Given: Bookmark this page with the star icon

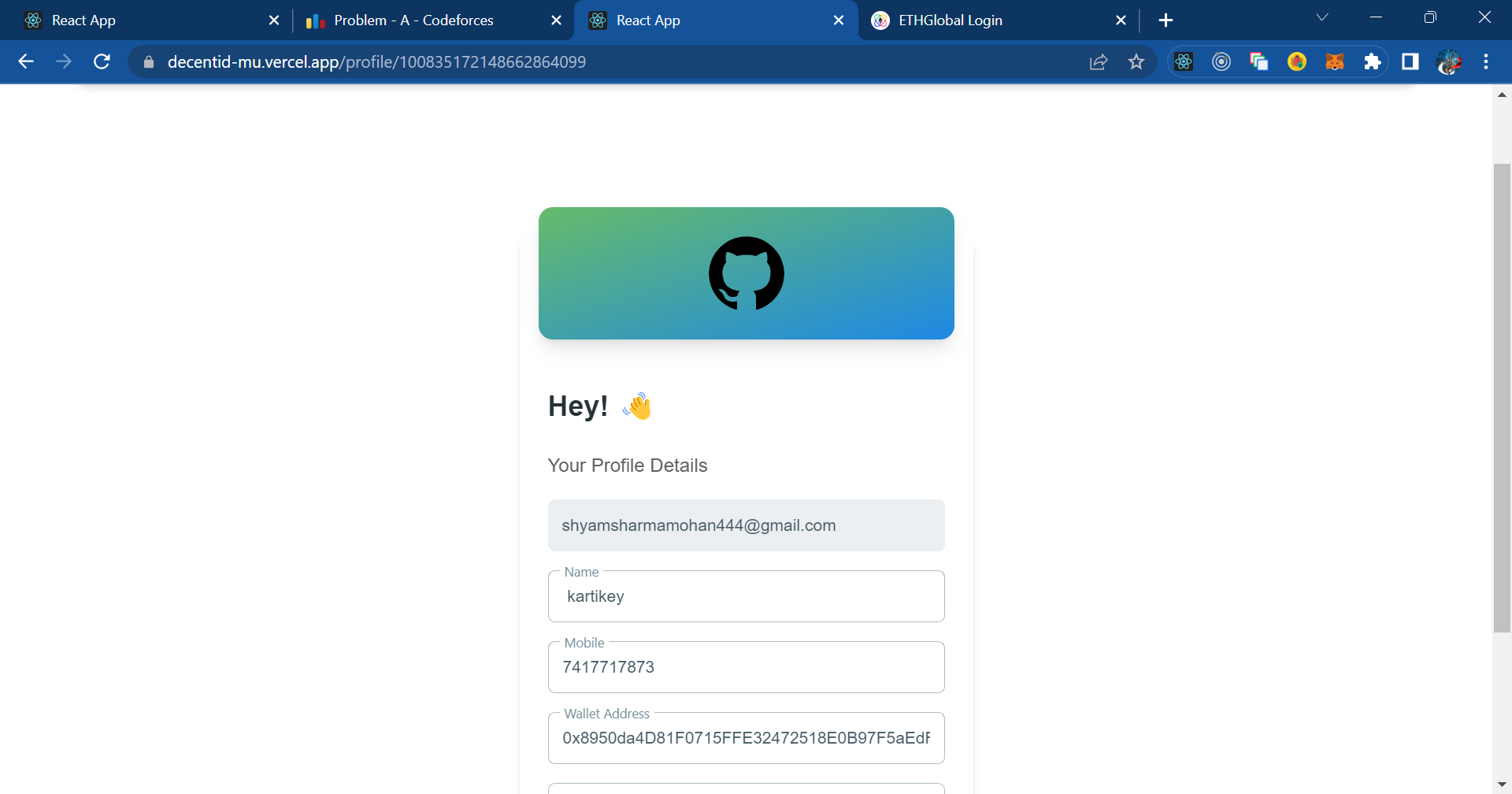Looking at the screenshot, I should coord(1136,61).
